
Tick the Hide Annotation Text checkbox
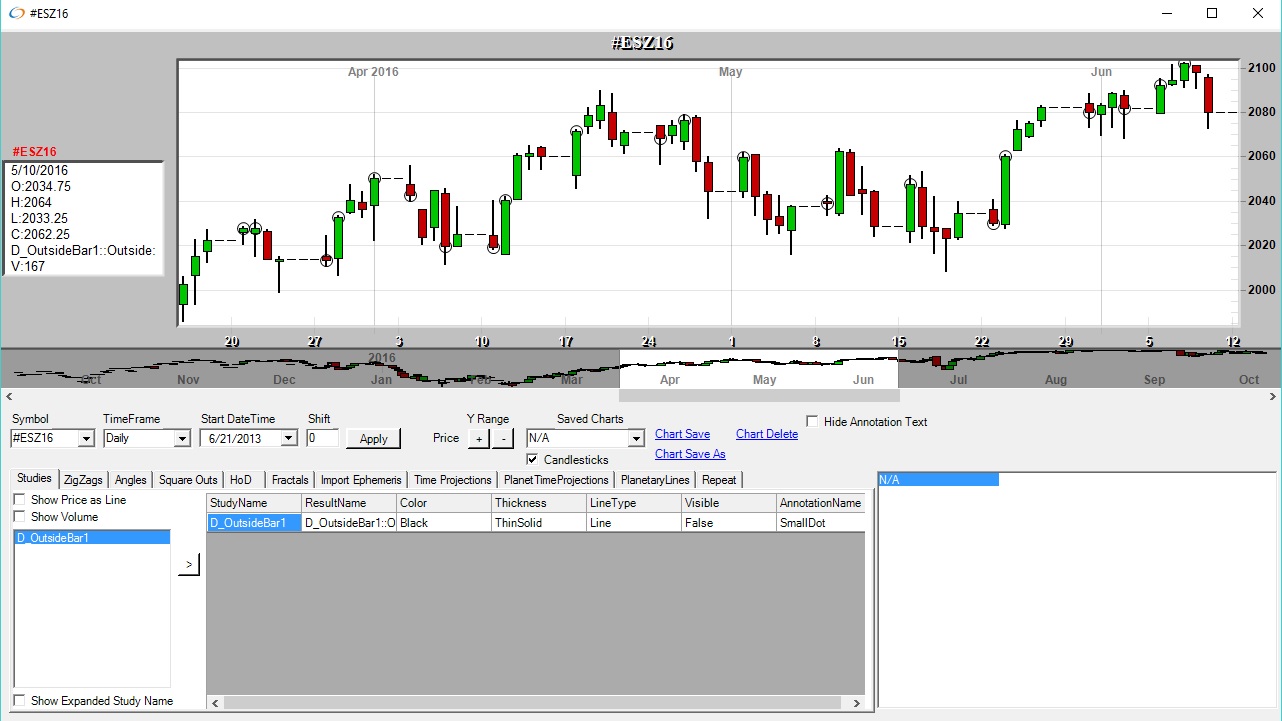(812, 422)
